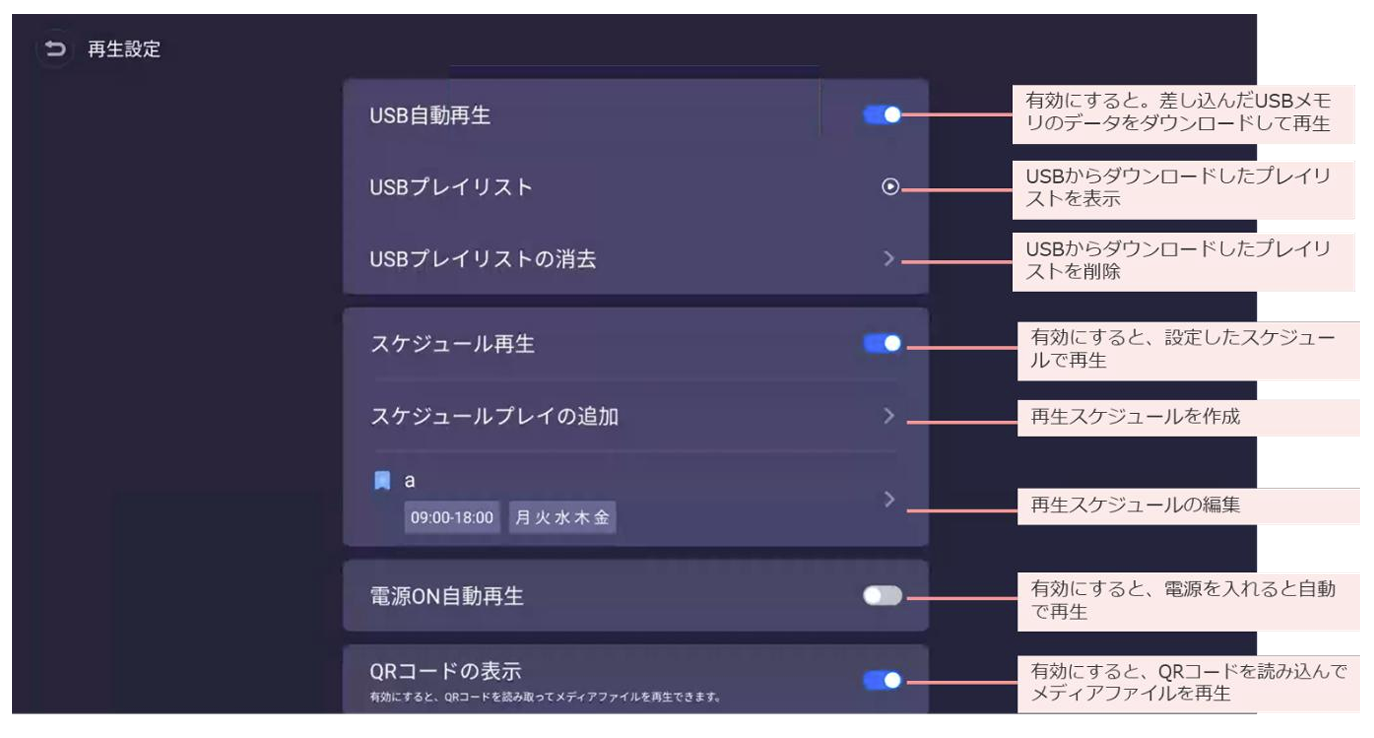1374x738 pixels.
Task: Click the USBプレイリスト play circle icon
Action: point(890,186)
